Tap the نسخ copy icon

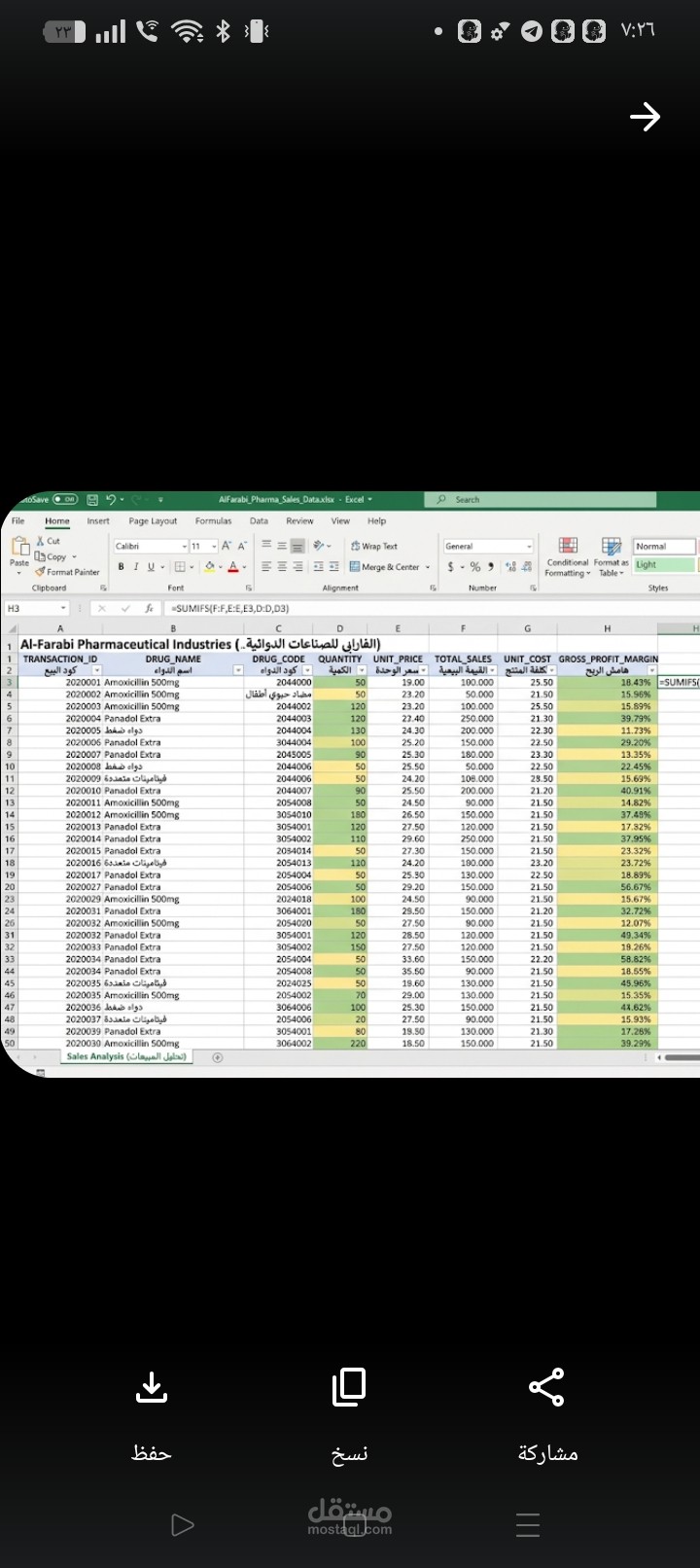349,1387
